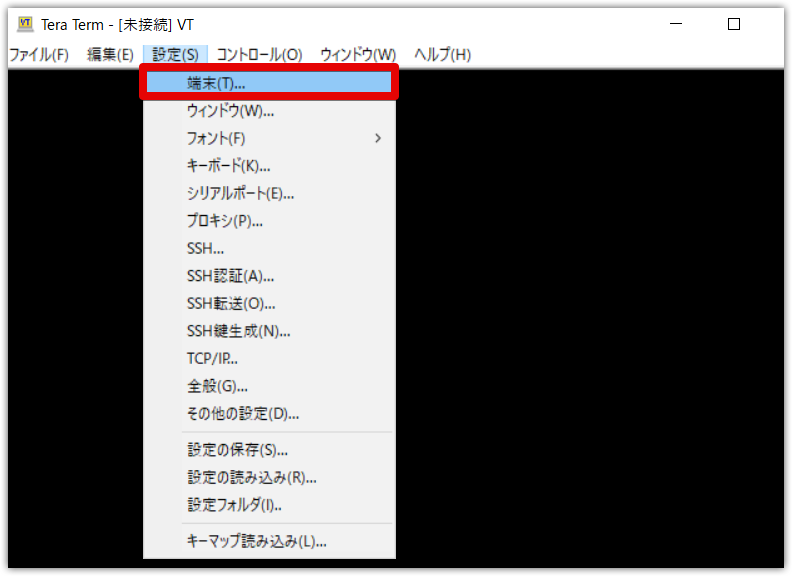Select プロキシ(P)... menu item
Viewport: 792px width, 576px height.
tap(269, 221)
